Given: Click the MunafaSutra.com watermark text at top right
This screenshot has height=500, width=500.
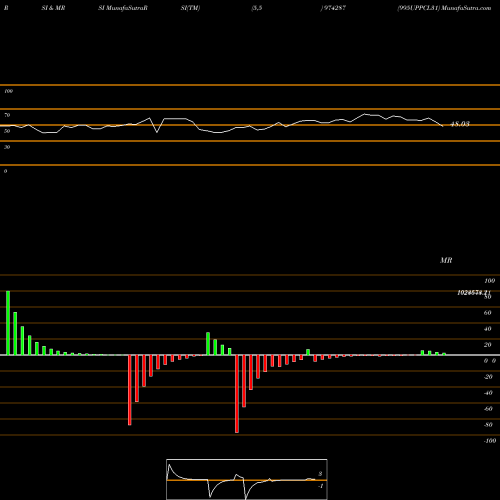Looking at the screenshot, I should click(x=466, y=8).
